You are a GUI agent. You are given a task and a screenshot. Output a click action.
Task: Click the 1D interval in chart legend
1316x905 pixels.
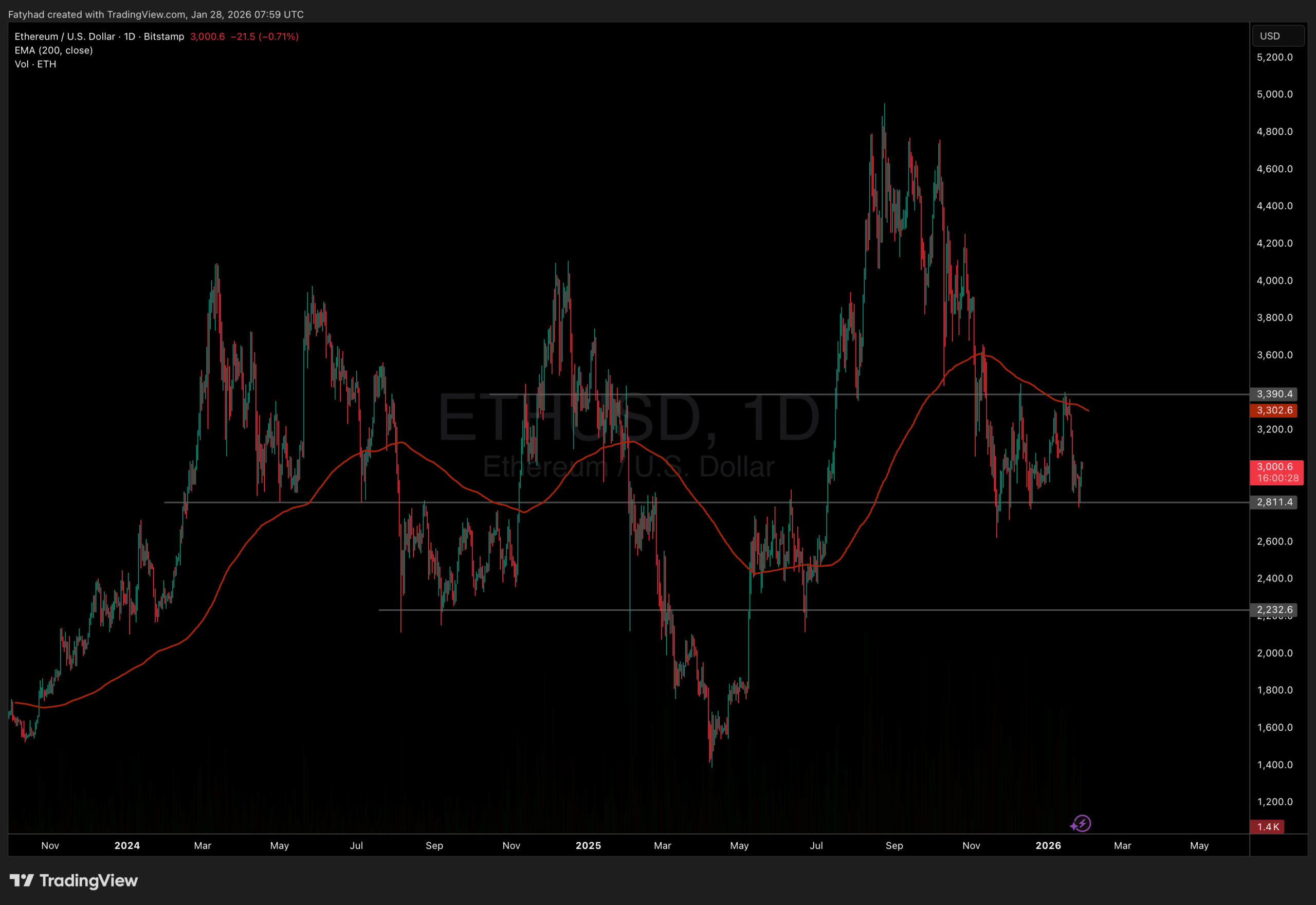[x=130, y=37]
